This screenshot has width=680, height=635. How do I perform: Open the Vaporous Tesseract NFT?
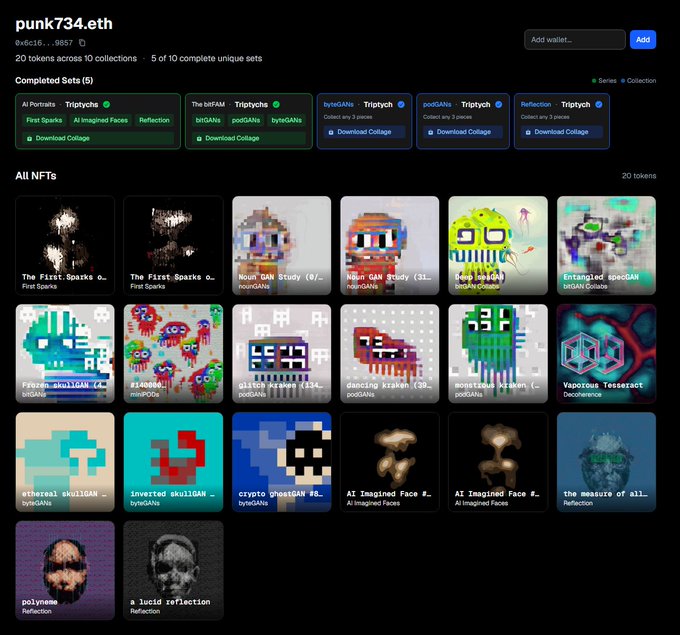click(606, 354)
